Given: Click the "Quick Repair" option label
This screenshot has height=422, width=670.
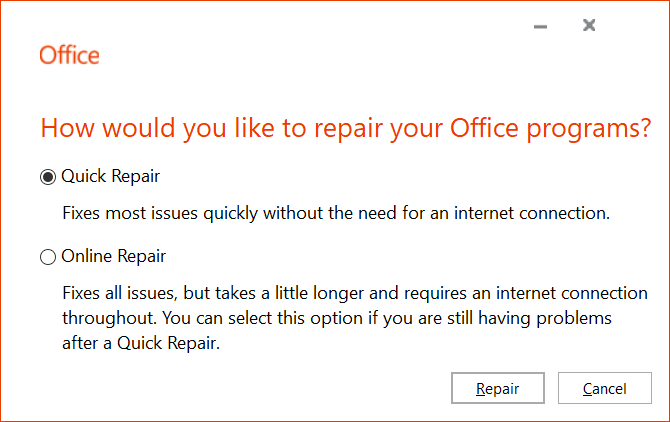Looking at the screenshot, I should pos(110,176).
